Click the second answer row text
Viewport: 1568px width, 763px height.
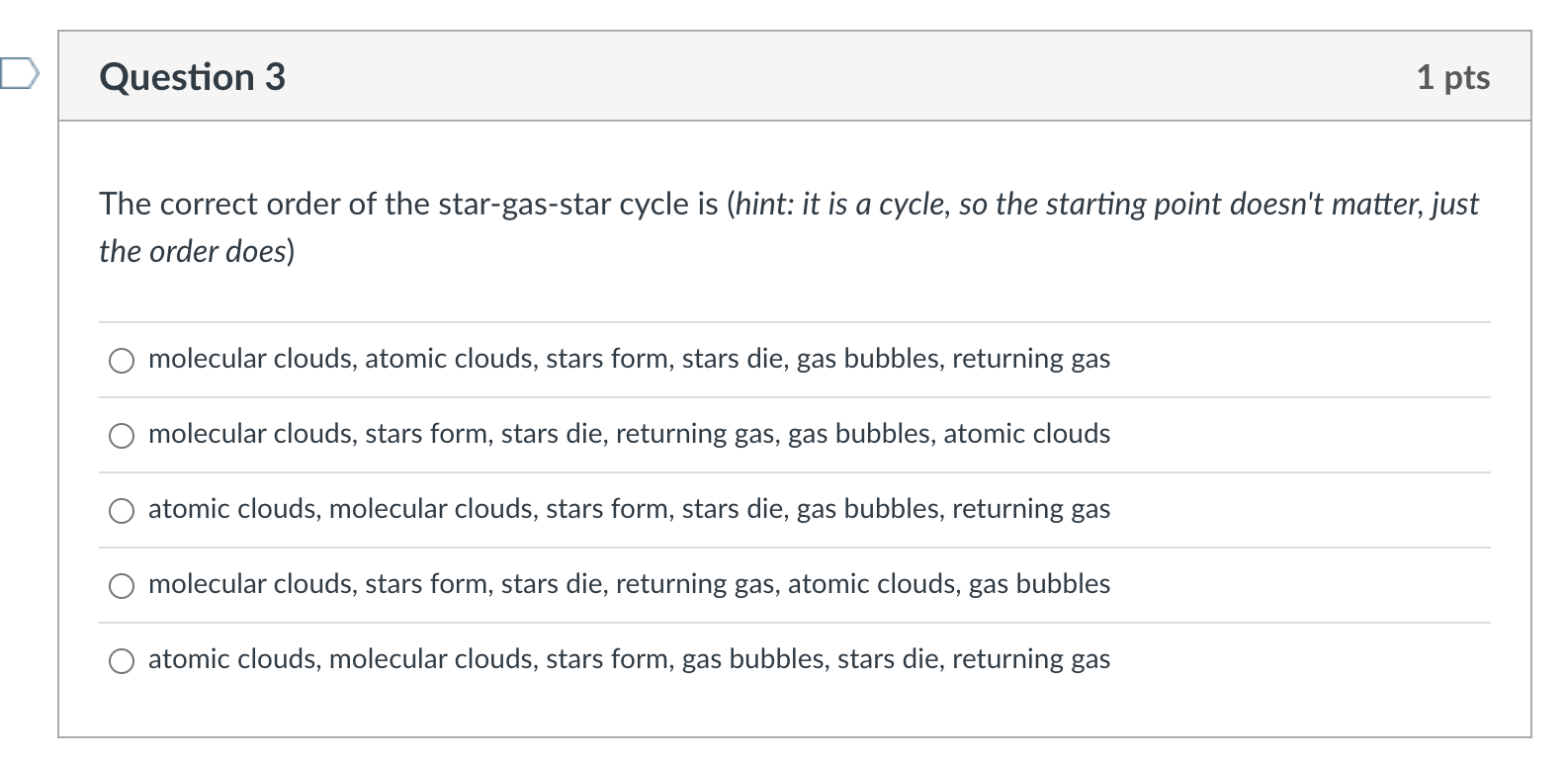click(629, 435)
